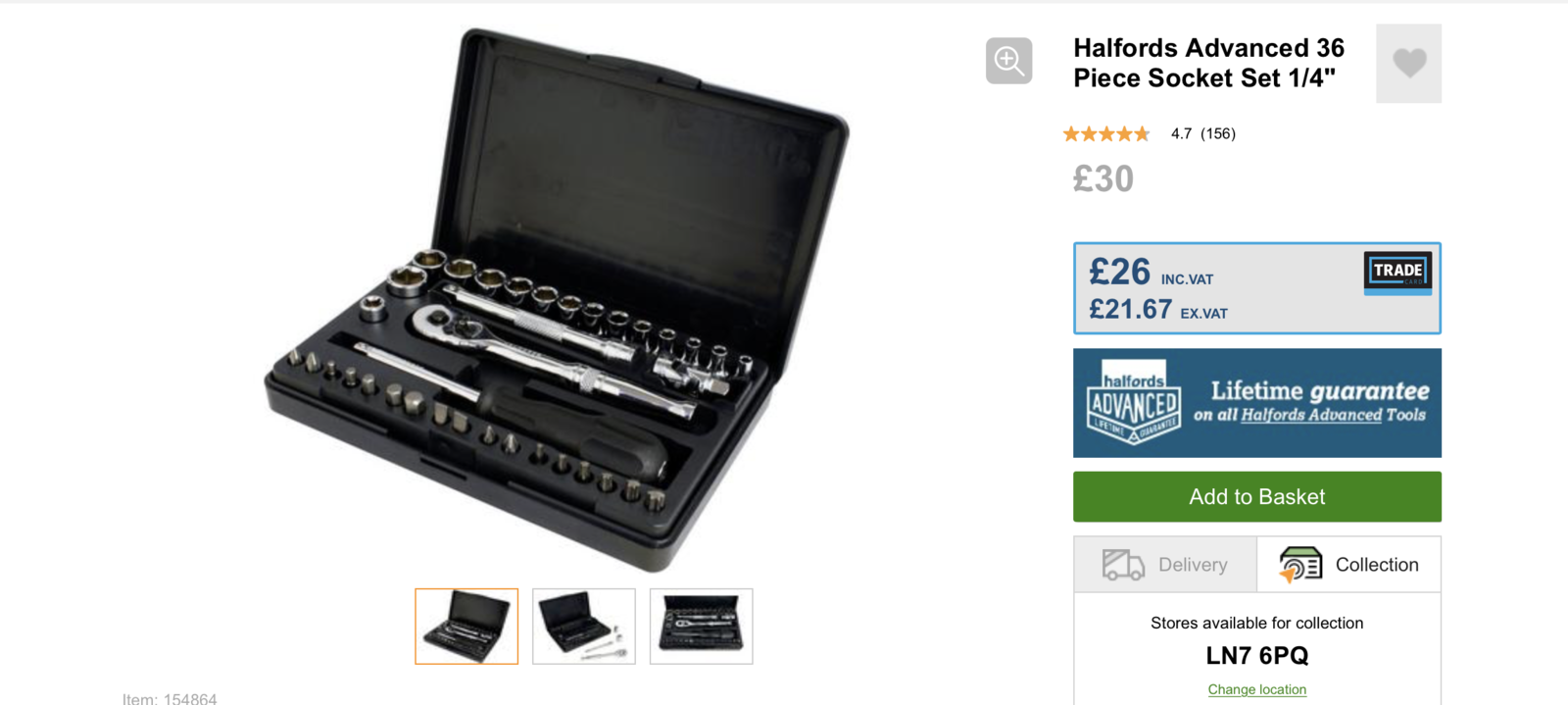Select the first socket set thumbnail
1568x705 pixels.
pyautogui.click(x=466, y=627)
